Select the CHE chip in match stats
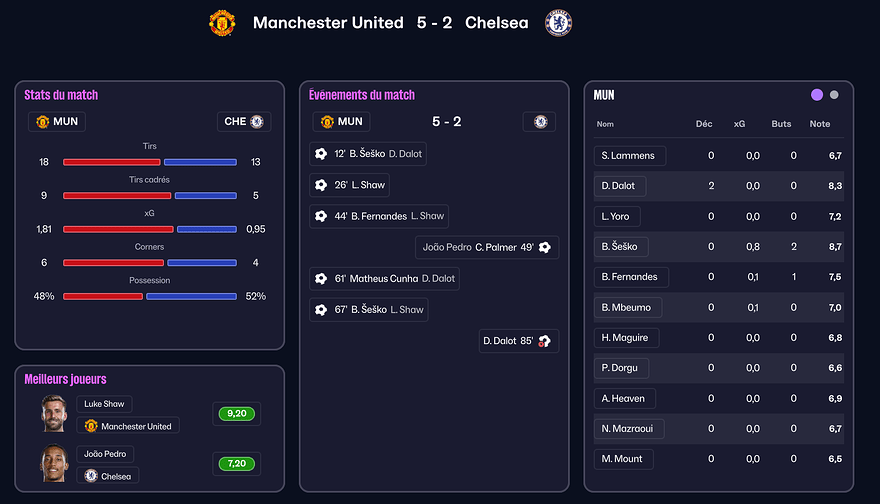880x504 pixels. click(244, 122)
